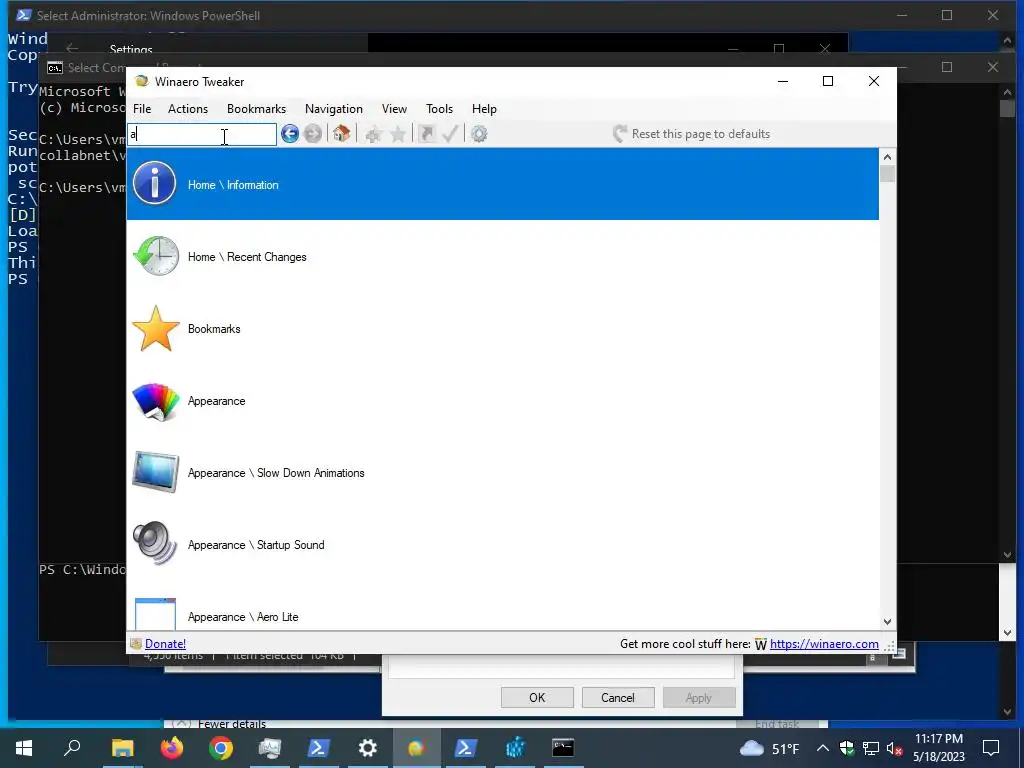Launch Chrome from taskbar
This screenshot has height=768, width=1024.
coord(221,748)
